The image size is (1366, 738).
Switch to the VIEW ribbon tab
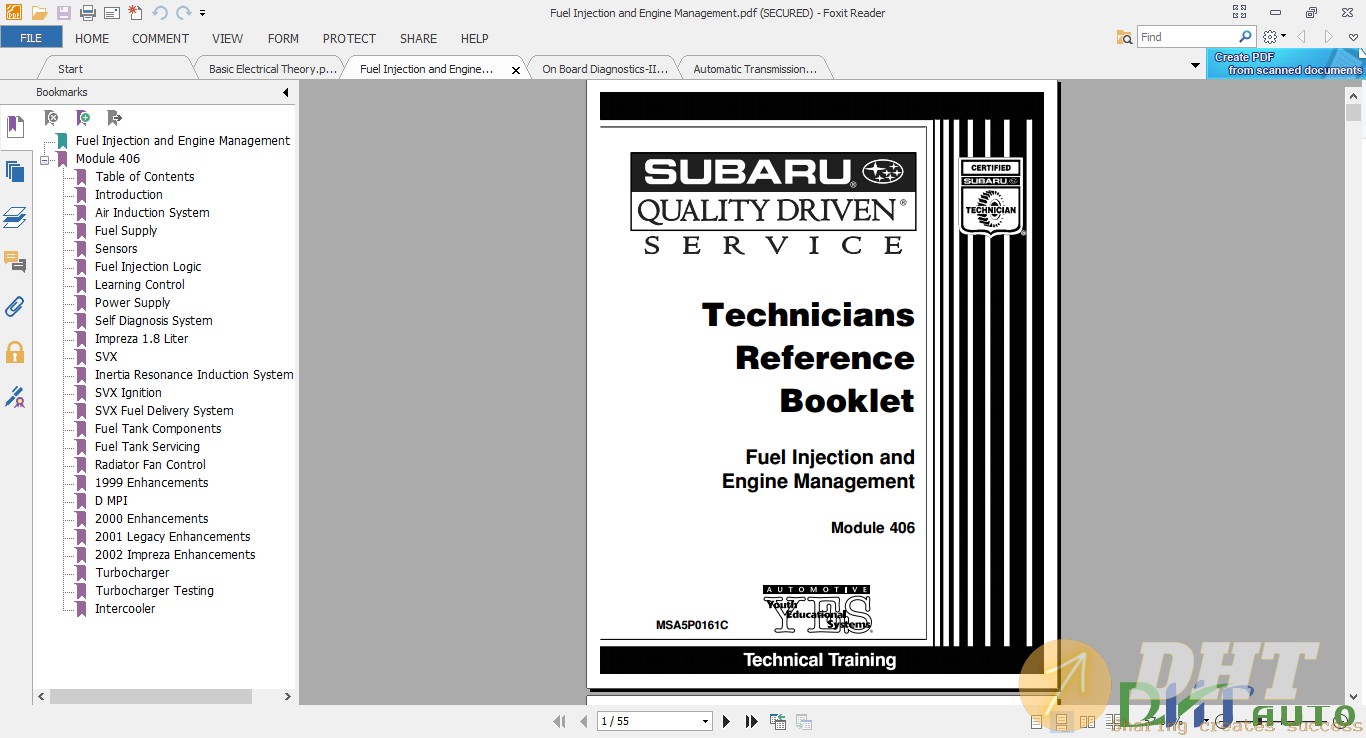click(228, 38)
